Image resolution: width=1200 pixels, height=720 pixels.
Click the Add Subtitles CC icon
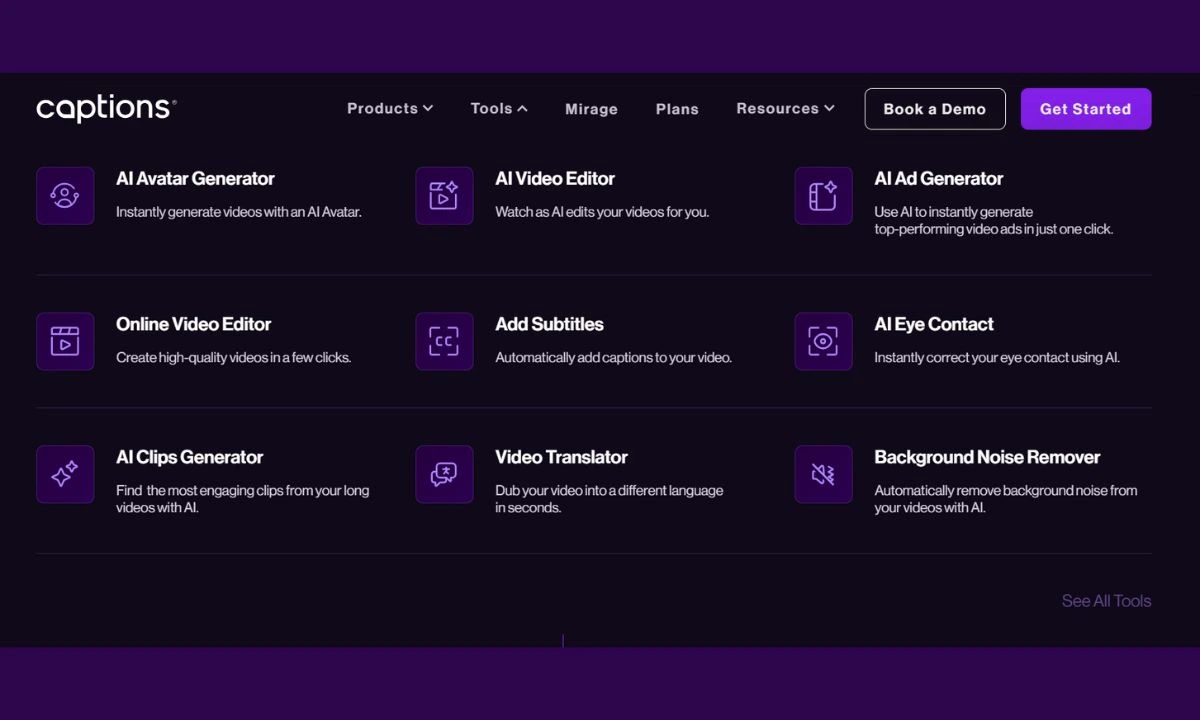(444, 341)
